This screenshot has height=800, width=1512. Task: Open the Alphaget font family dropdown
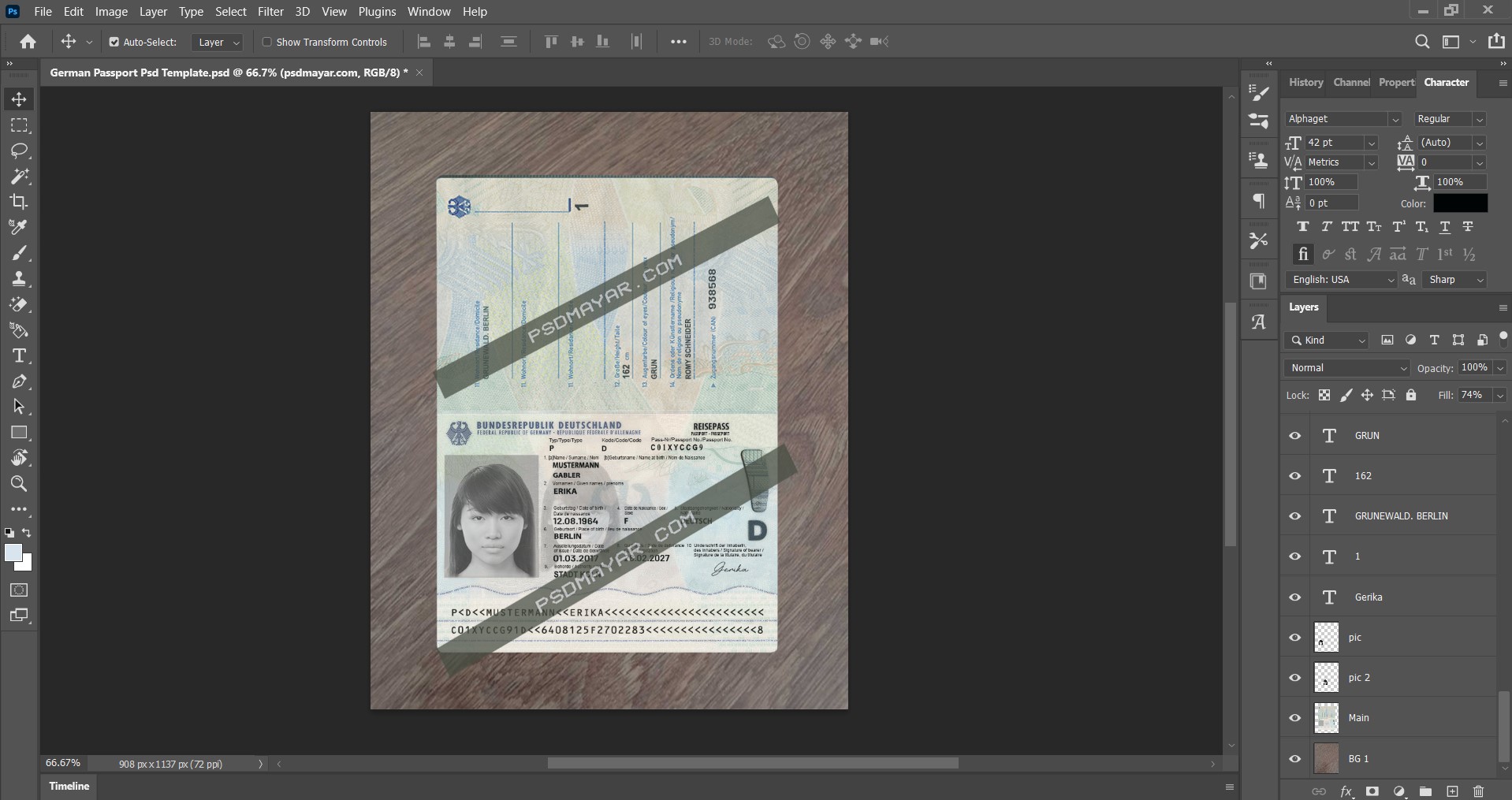[x=1395, y=119]
